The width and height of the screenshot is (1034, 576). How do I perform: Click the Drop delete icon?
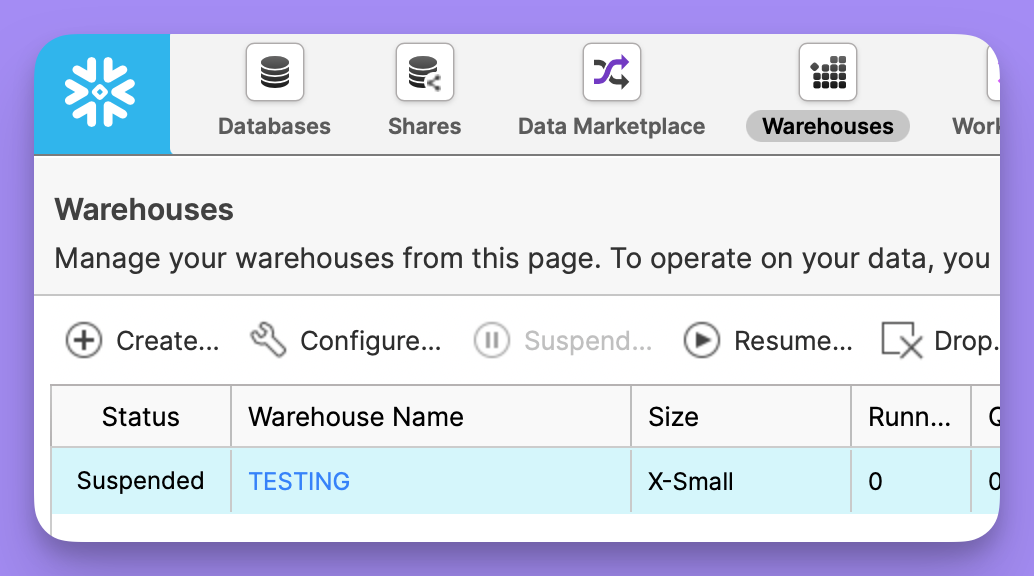pos(901,340)
